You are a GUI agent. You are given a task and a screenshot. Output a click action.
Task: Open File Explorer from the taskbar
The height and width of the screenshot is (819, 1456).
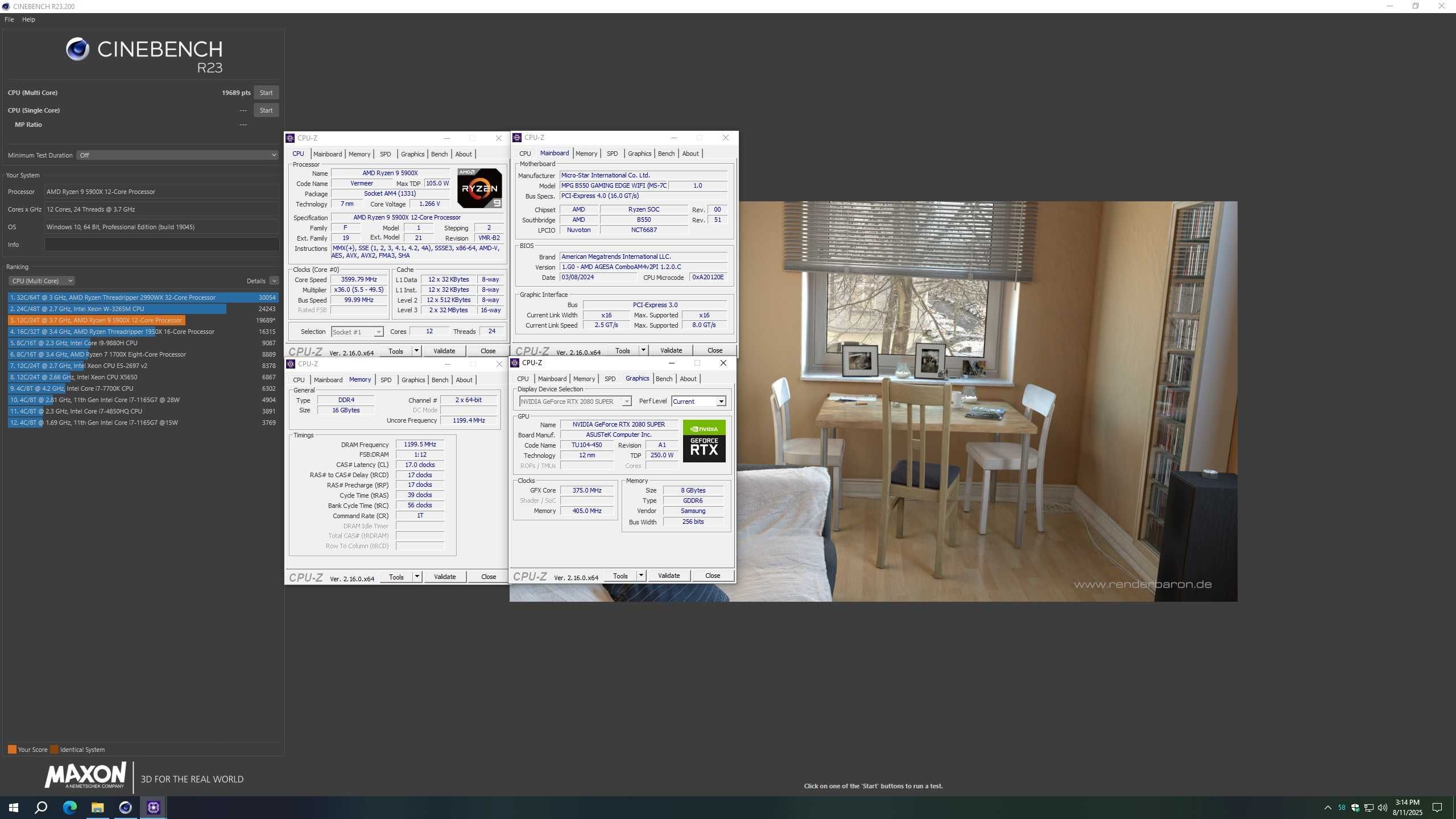pos(97,808)
